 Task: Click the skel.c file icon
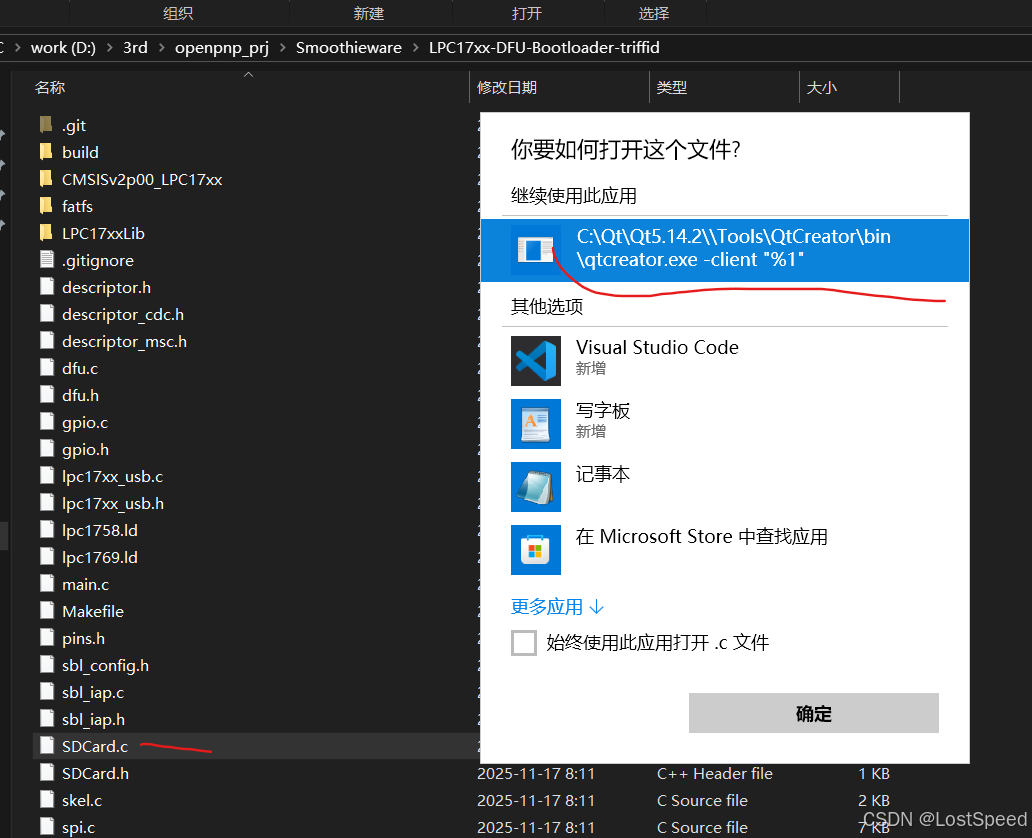(47, 799)
